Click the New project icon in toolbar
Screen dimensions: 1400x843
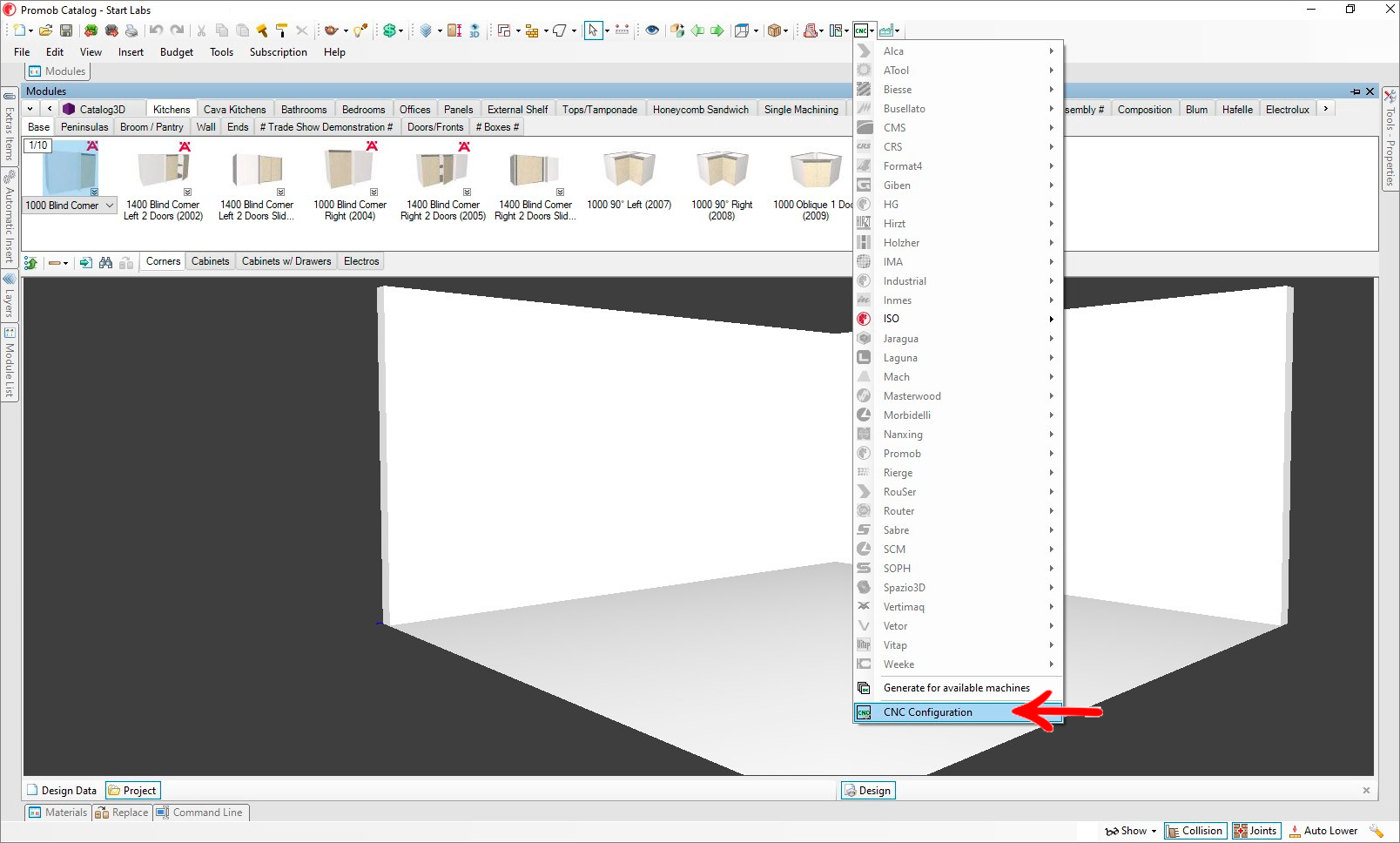[18, 30]
